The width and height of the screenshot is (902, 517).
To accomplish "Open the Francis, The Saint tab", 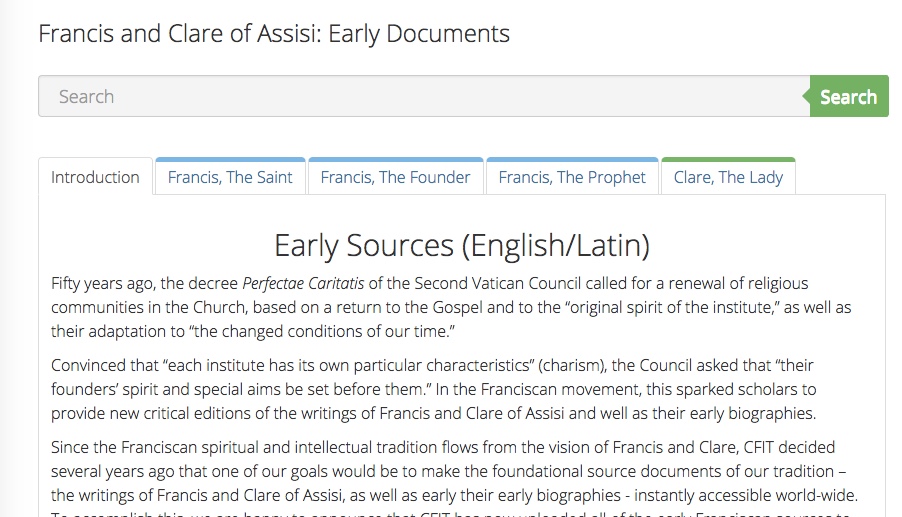I will point(230,177).
